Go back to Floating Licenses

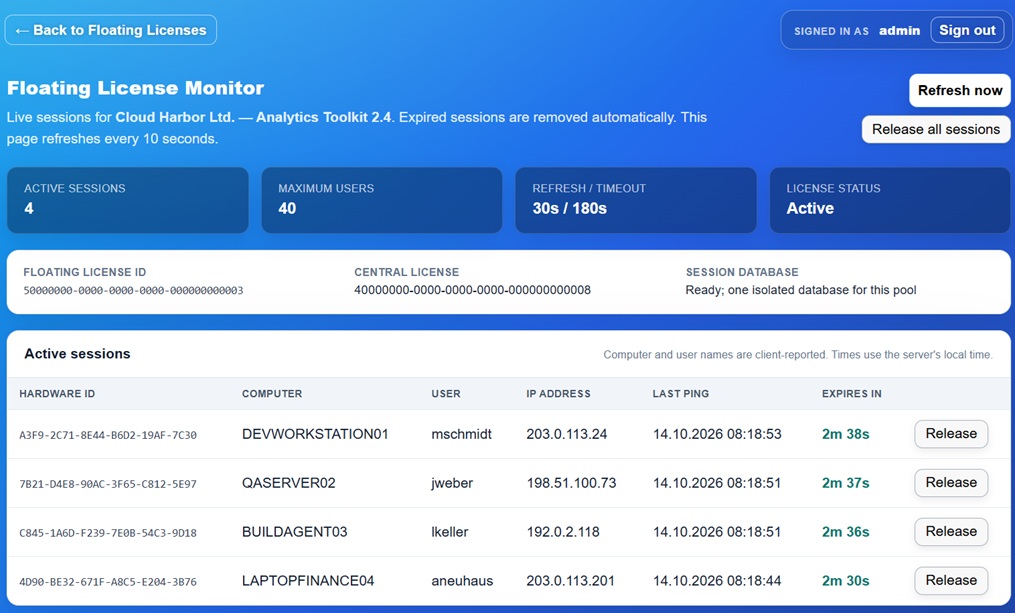(111, 30)
